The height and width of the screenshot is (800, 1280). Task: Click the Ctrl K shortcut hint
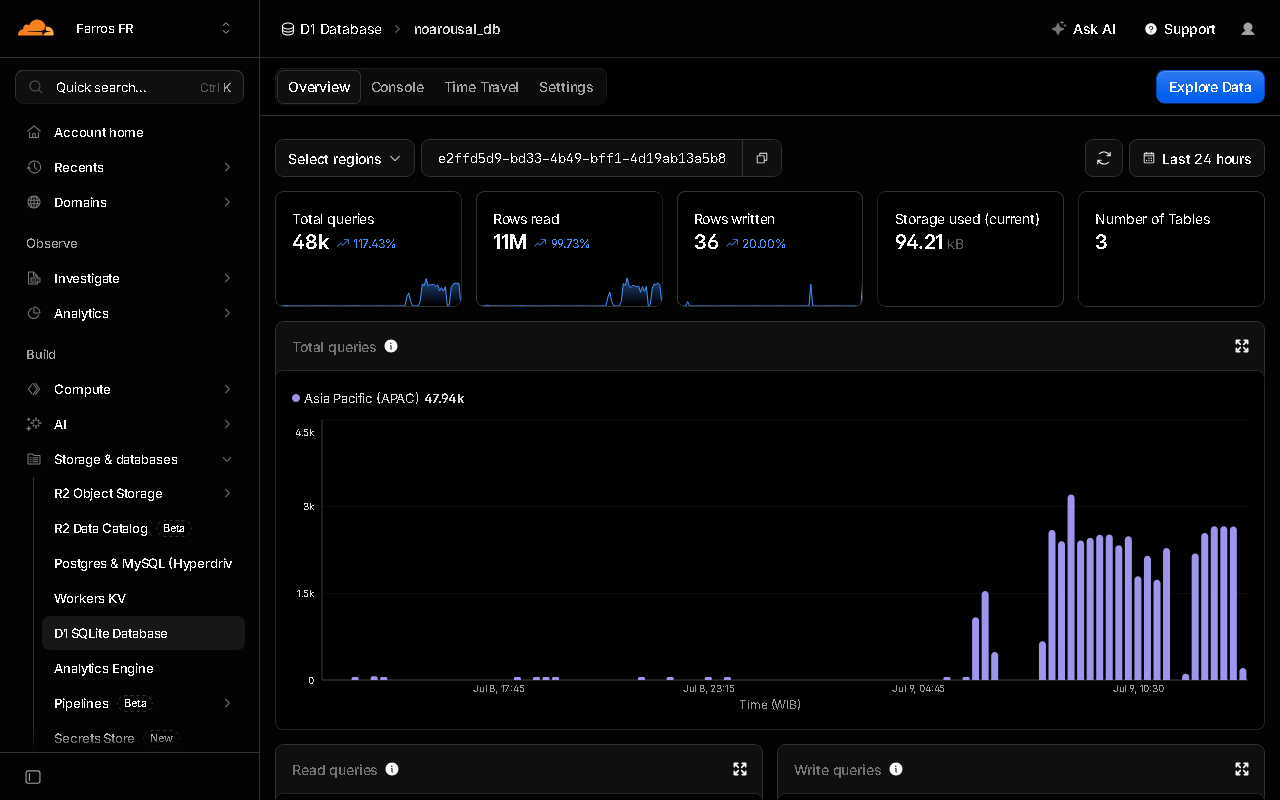click(215, 88)
